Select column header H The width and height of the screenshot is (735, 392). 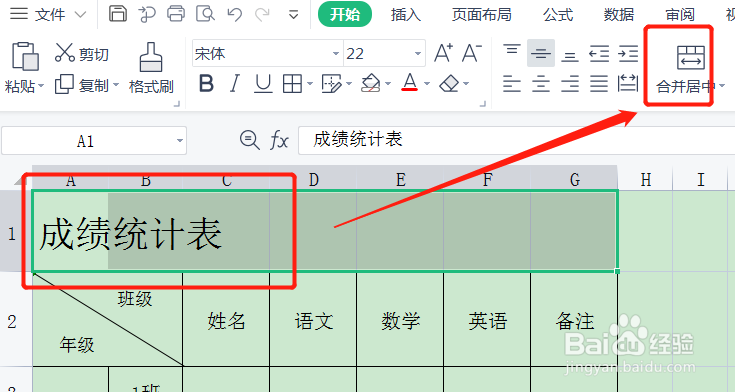click(645, 179)
